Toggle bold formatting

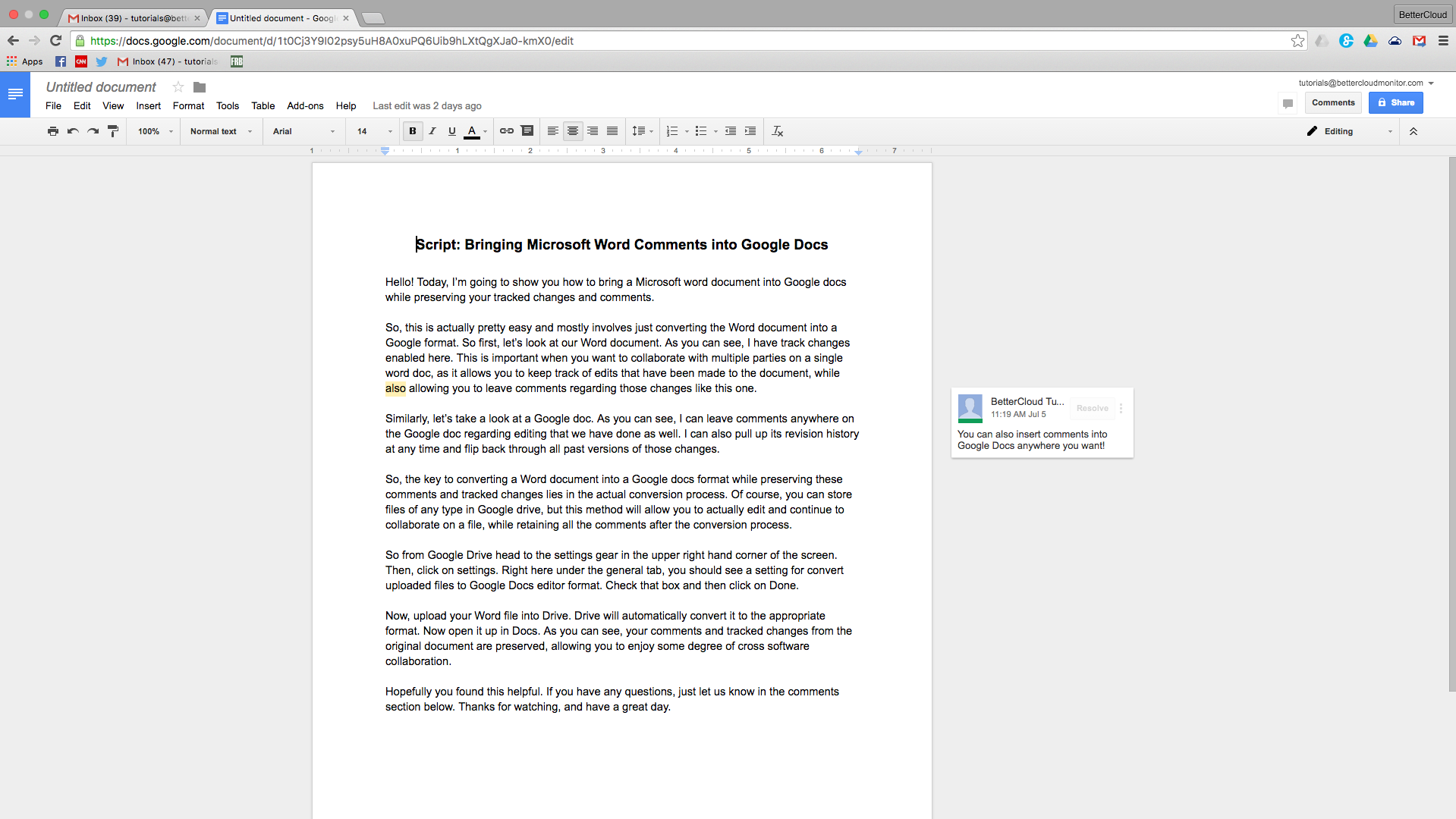point(413,131)
